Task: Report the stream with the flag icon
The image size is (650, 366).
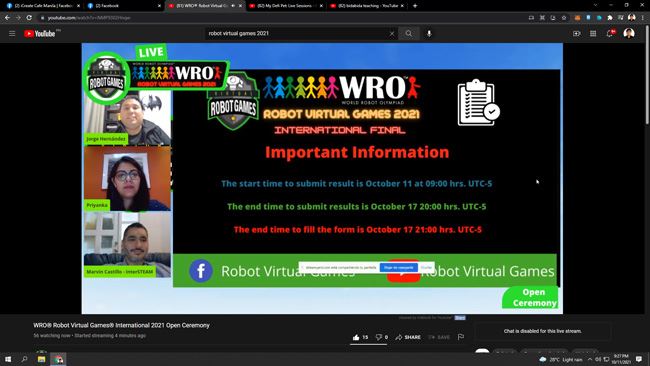Action: 461,337
